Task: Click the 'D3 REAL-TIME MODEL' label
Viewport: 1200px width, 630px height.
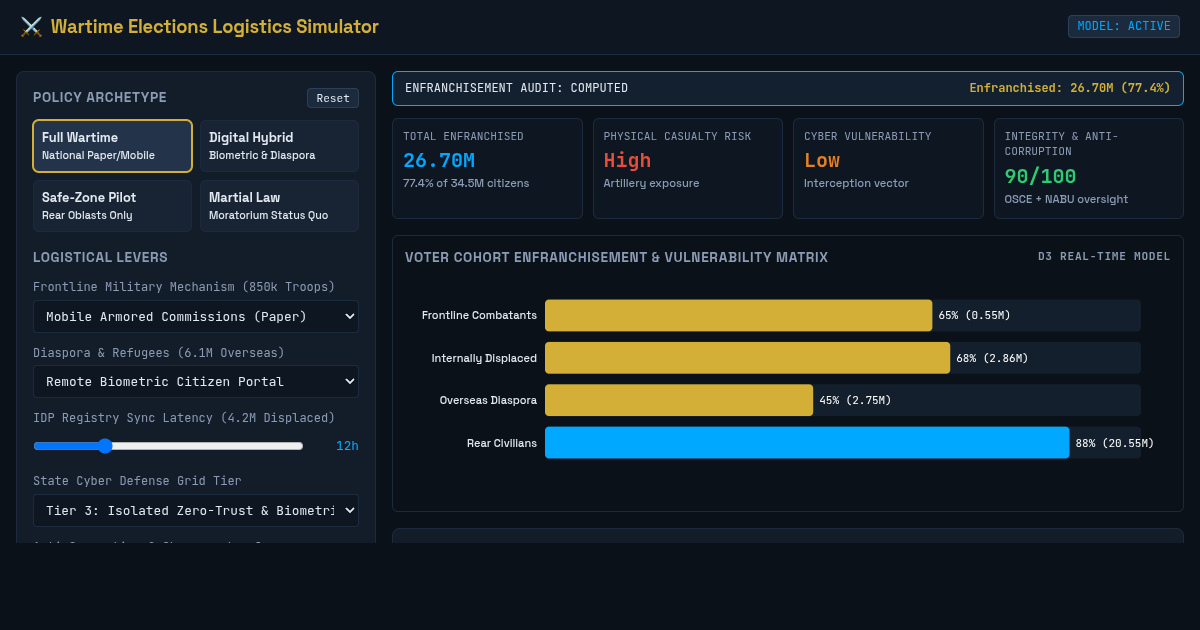Action: (1104, 257)
